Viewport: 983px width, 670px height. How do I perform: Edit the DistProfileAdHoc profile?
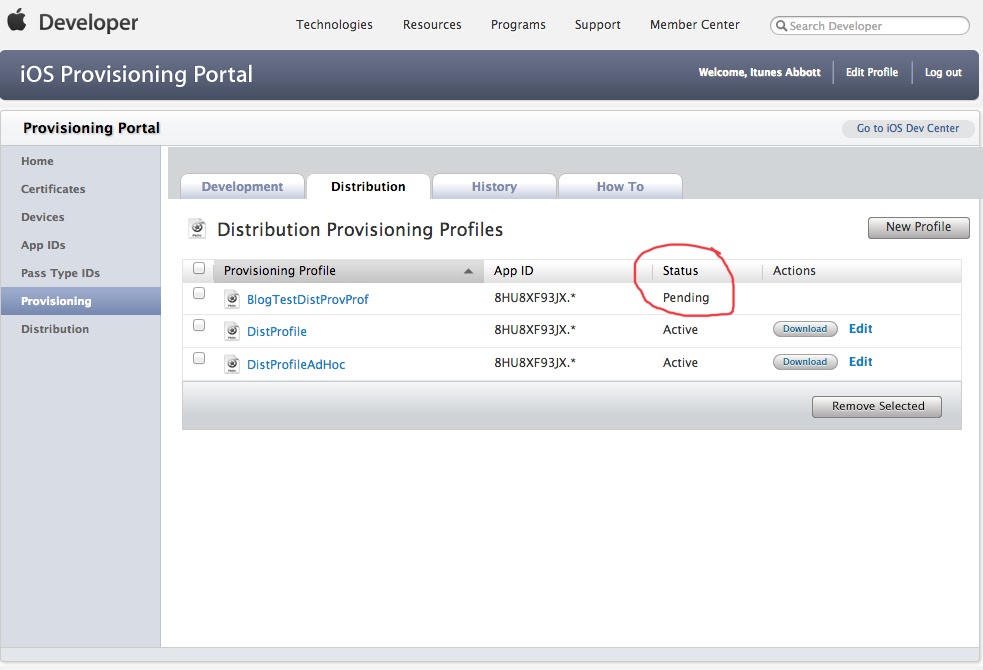coord(860,362)
